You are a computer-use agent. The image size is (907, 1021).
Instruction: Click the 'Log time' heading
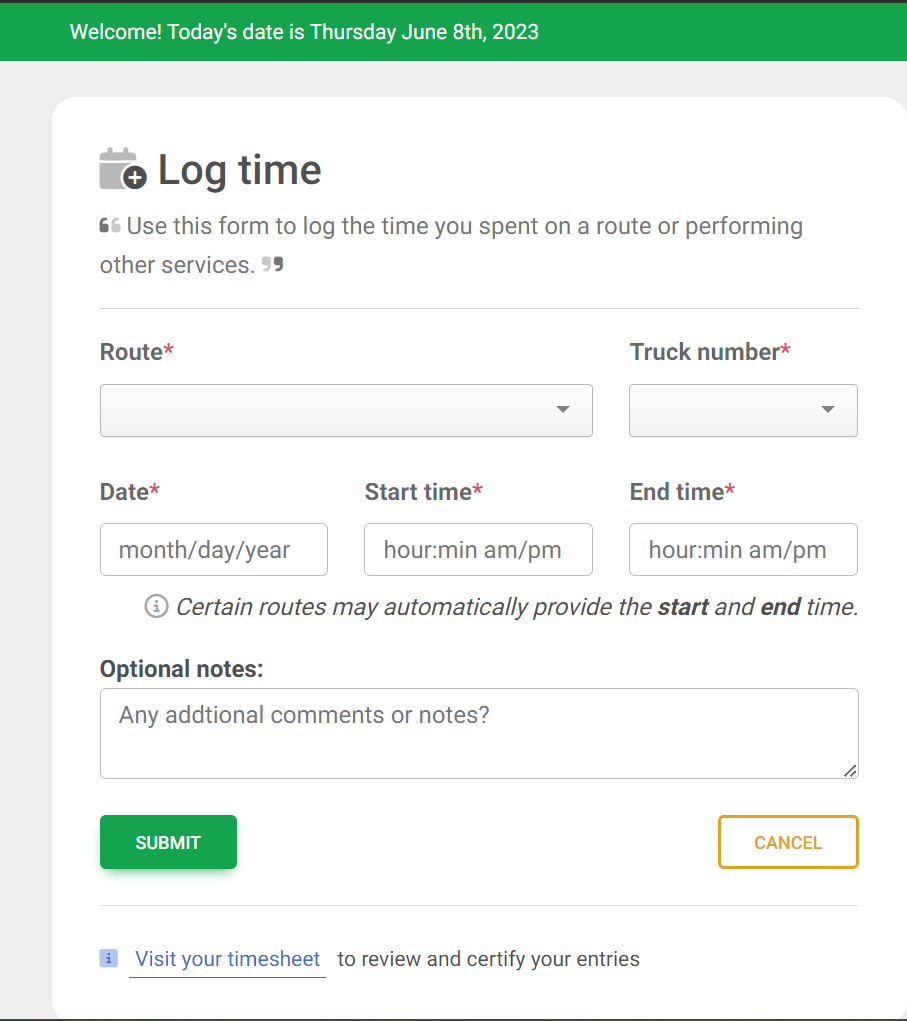tap(240, 169)
